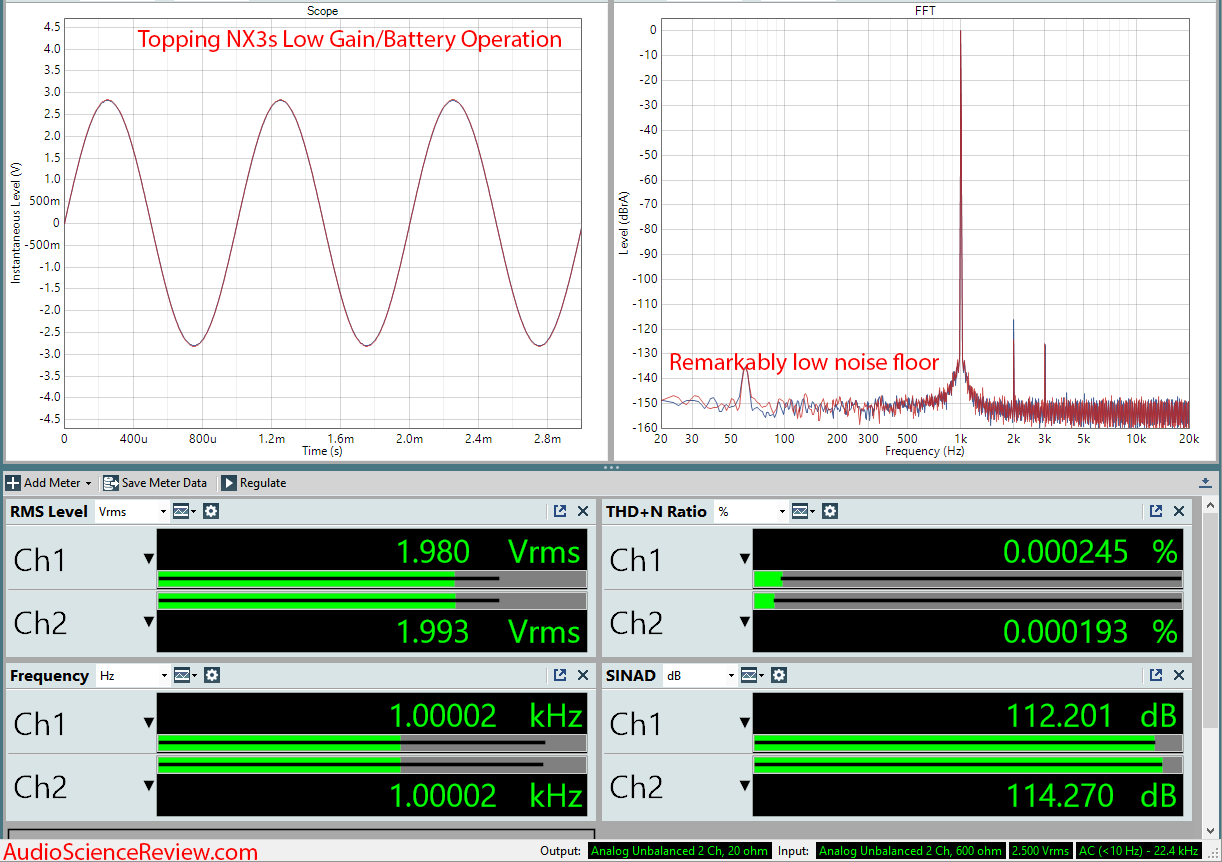Image resolution: width=1222 pixels, height=862 pixels.
Task: Expand Ch1 options in SINAD meter
Action: [745, 723]
